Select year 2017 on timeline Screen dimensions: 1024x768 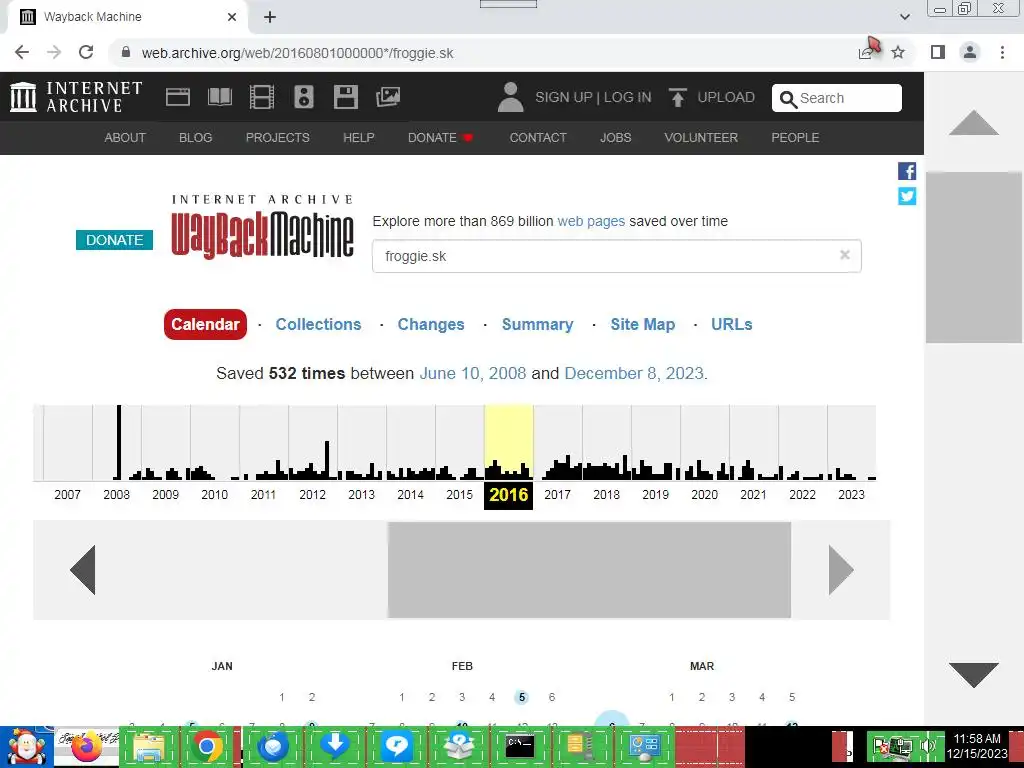point(557,494)
